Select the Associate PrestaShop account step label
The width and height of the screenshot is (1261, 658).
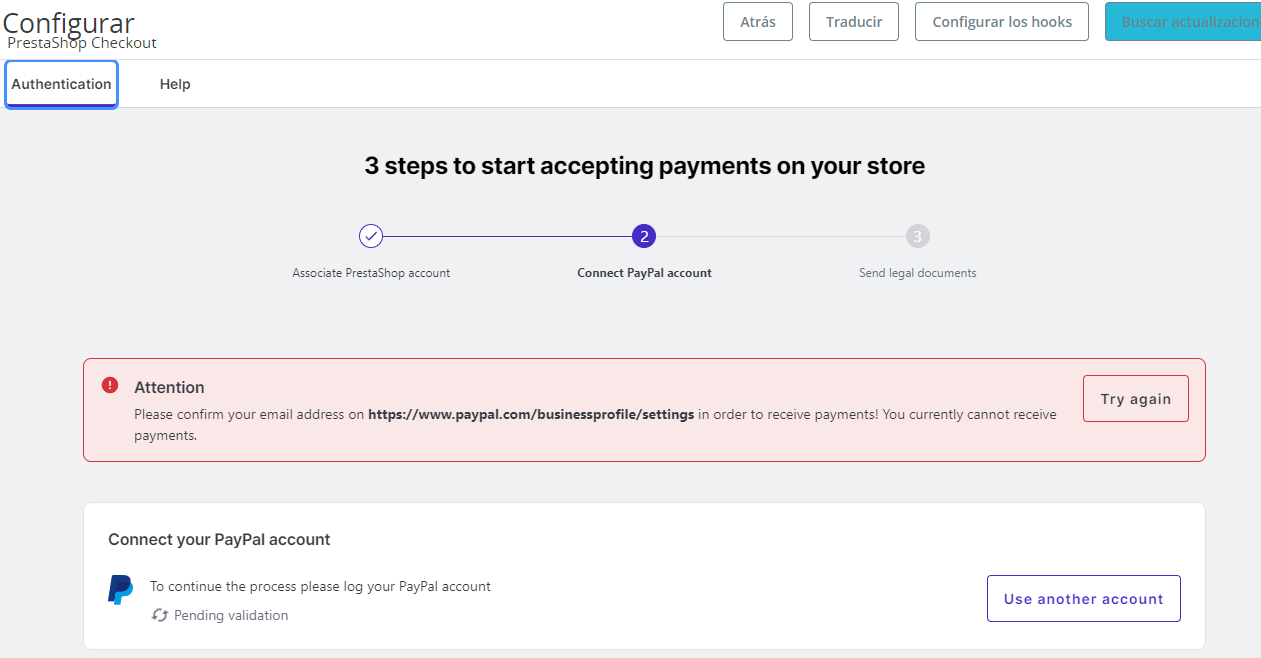pos(371,273)
